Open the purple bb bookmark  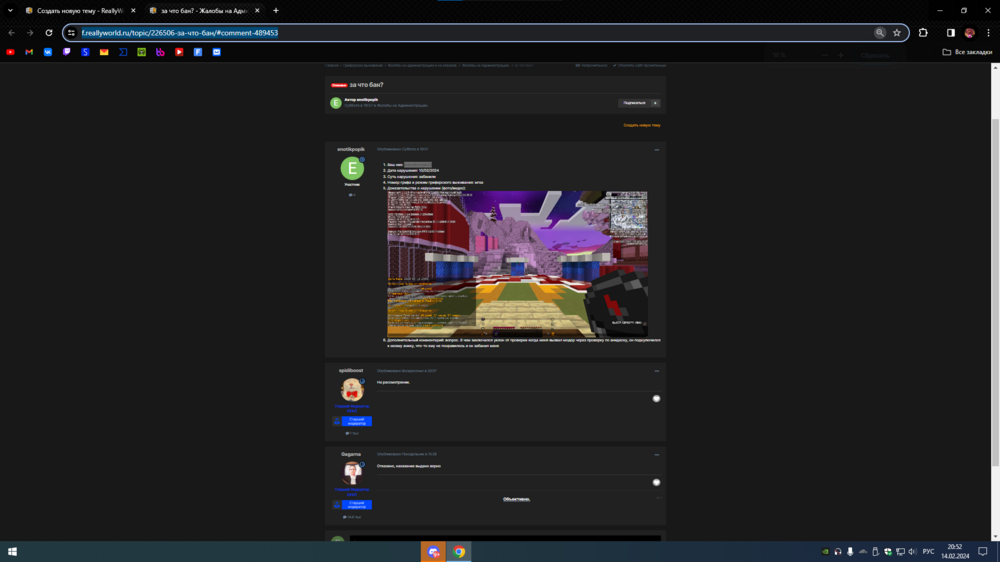click(160, 52)
